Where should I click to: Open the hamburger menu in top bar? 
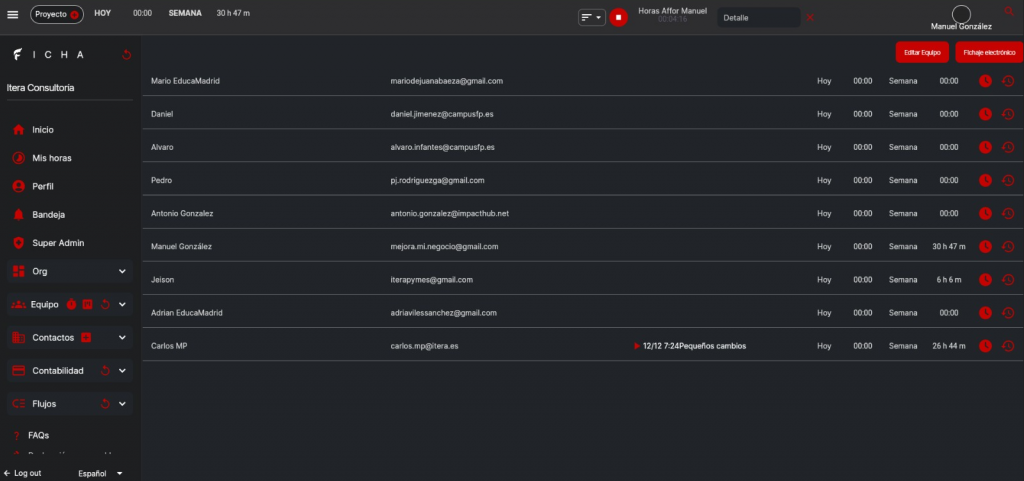tap(13, 15)
